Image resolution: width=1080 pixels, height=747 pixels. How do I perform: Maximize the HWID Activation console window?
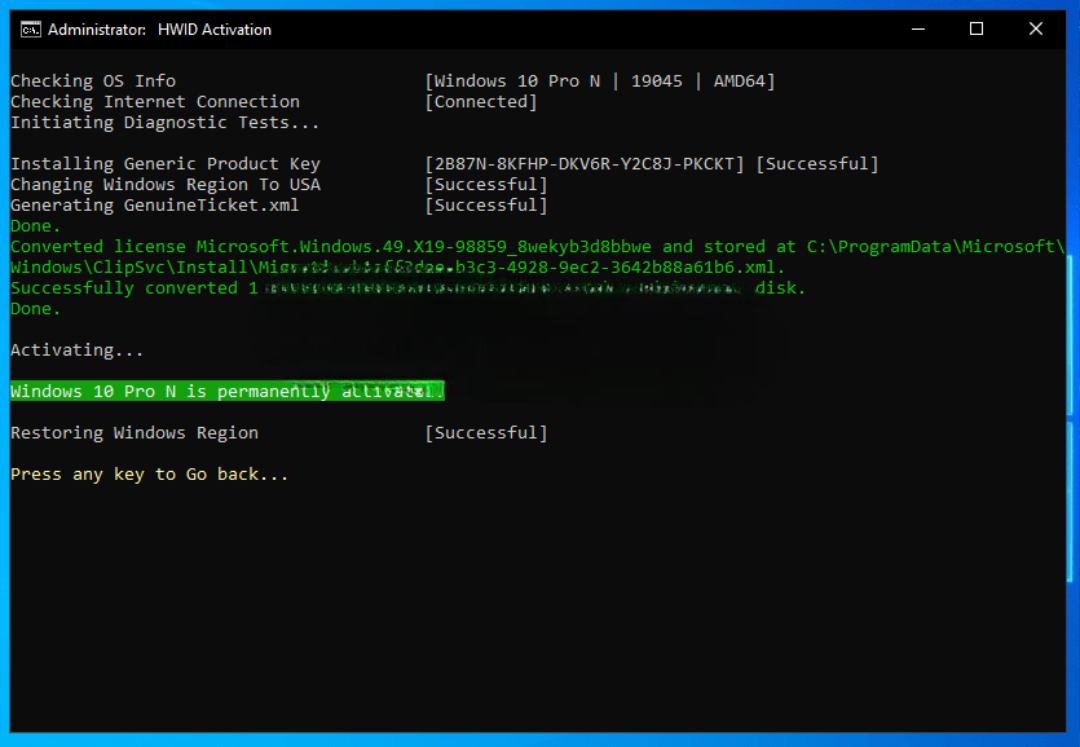[x=976, y=29]
